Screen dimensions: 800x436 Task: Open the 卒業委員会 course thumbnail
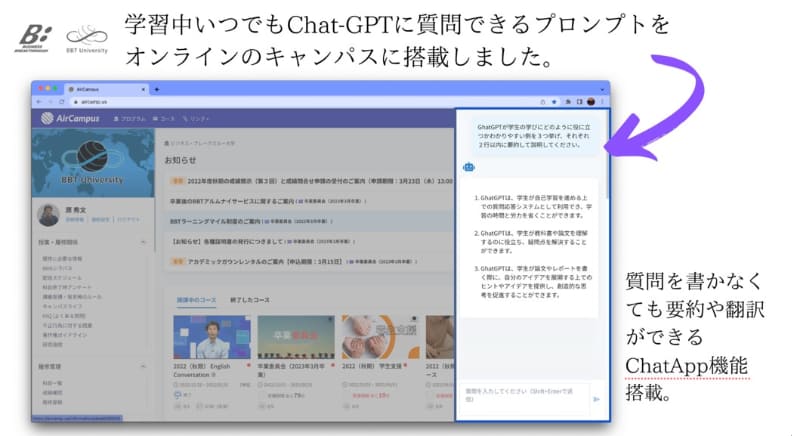[x=296, y=337]
